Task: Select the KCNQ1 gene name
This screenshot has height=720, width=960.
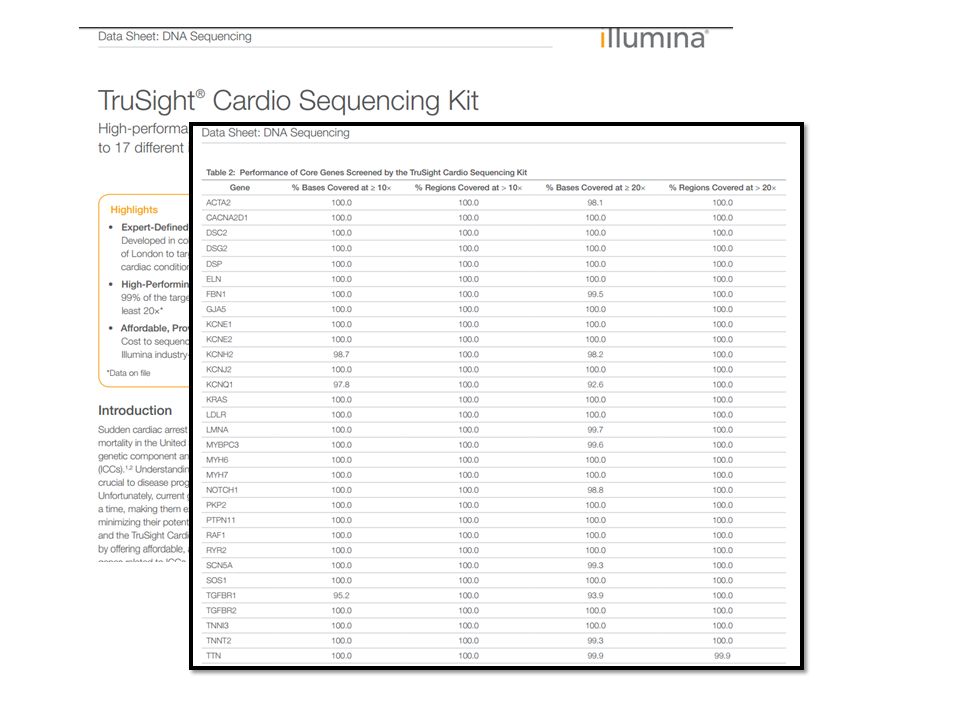Action: pos(220,384)
